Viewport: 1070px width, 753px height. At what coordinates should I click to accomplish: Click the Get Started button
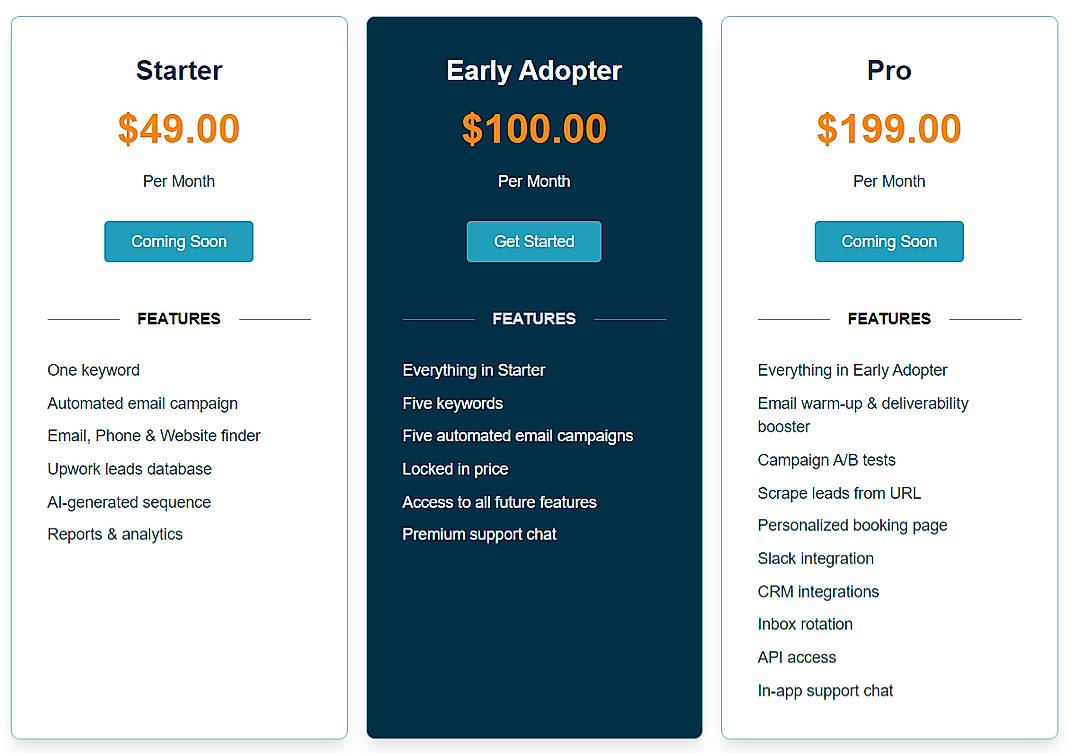(533, 241)
